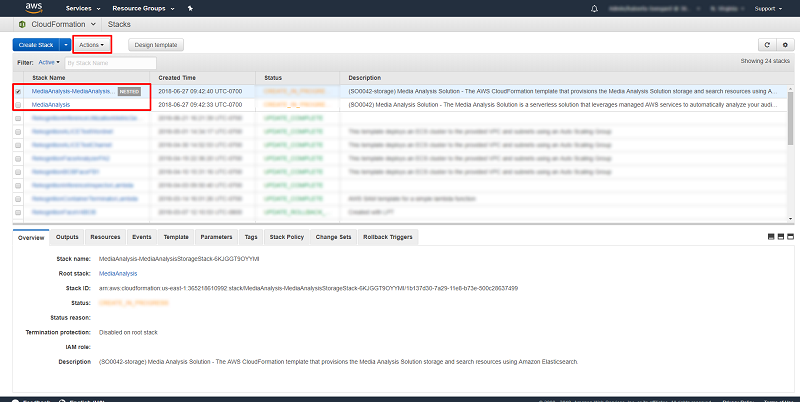Click the CloudFormation service icon
This screenshot has width=800, height=402.
22,24
